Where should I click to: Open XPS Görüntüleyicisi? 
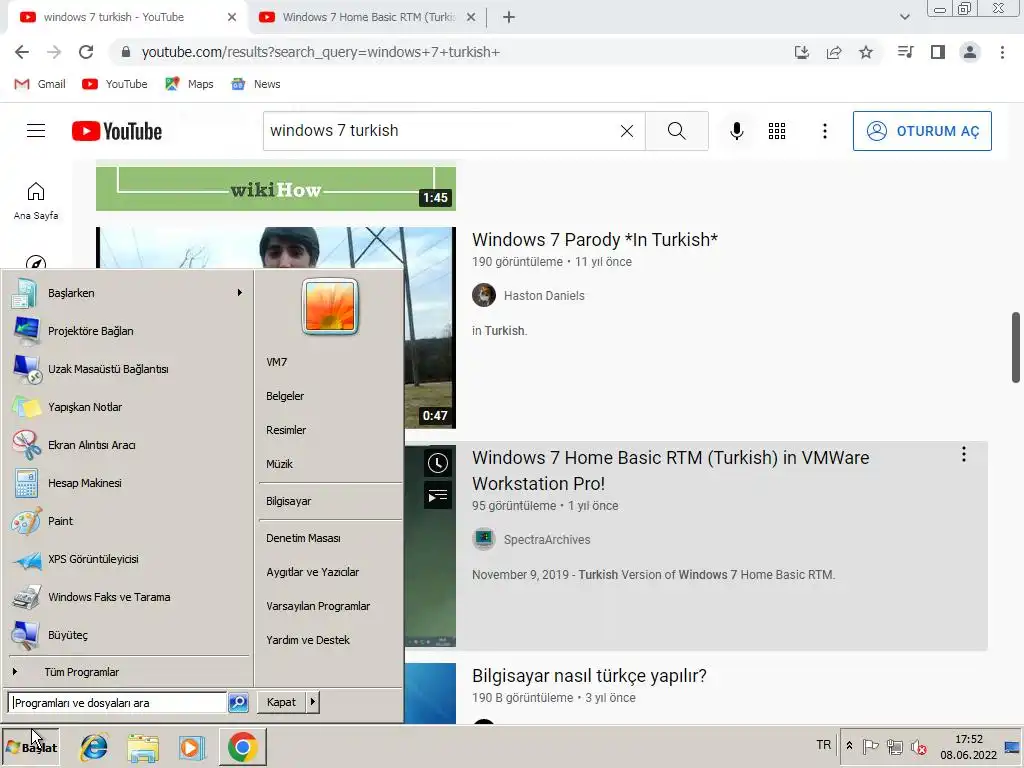pyautogui.click(x=129, y=559)
